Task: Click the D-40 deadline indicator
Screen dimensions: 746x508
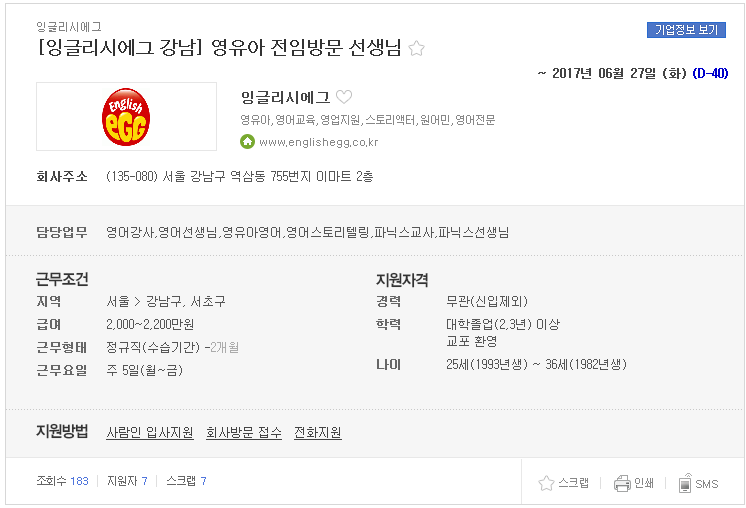Action: click(710, 73)
